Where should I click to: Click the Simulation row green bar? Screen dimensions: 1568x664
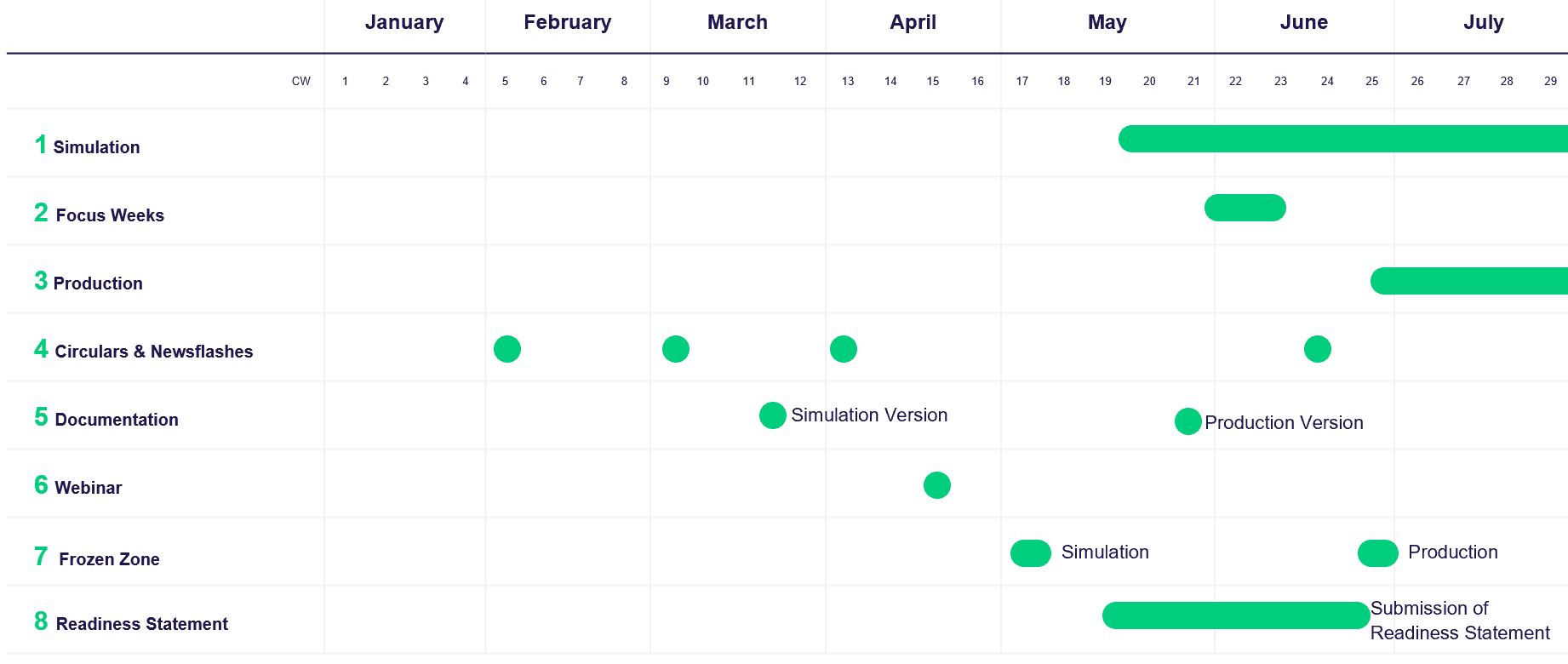pyautogui.click(x=1342, y=139)
